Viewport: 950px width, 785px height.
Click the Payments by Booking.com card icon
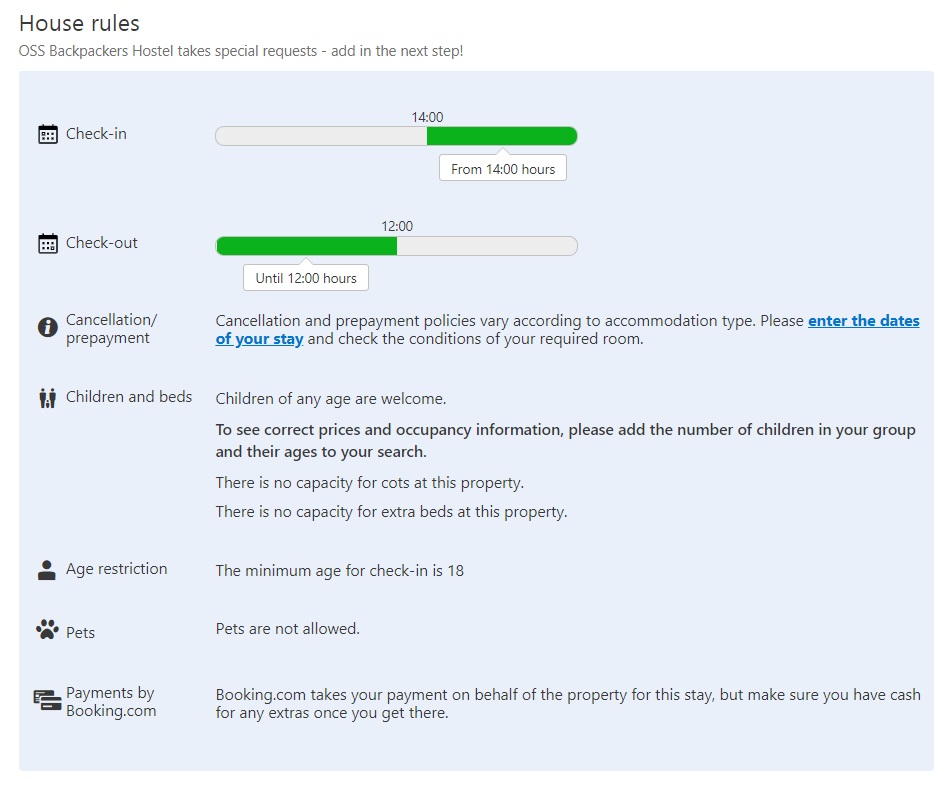coord(47,700)
